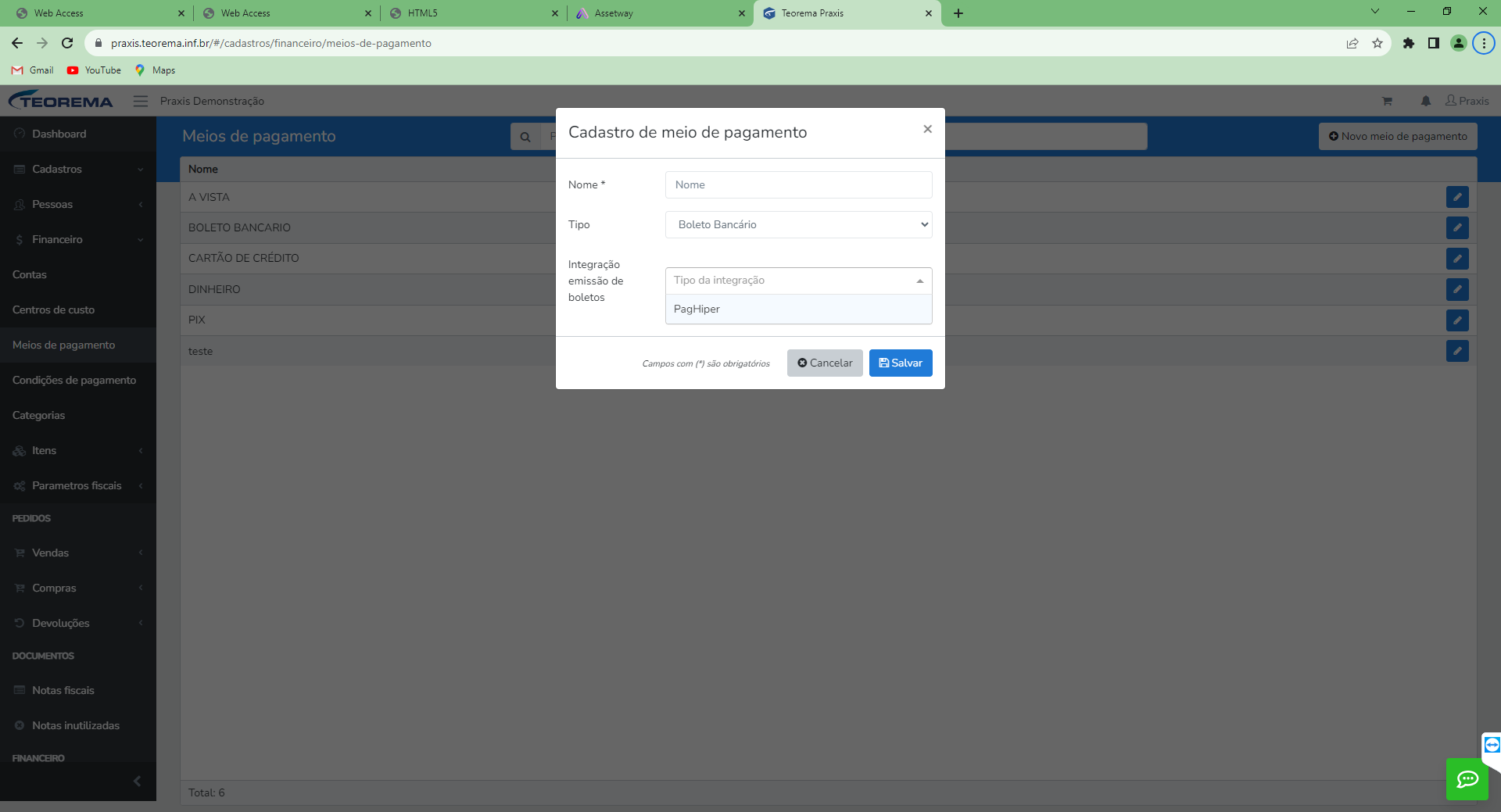Open the YouTube bookmark

94,70
